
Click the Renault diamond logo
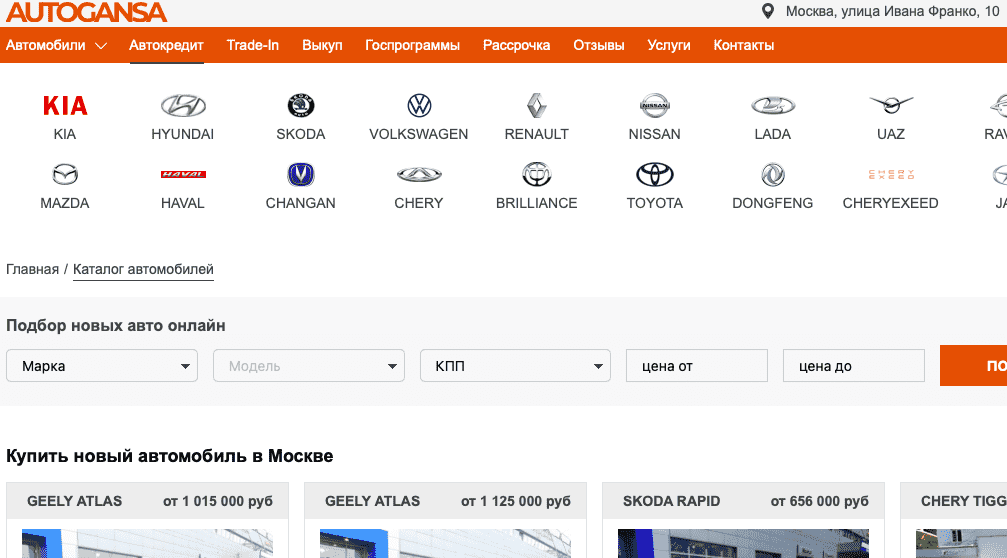(x=537, y=106)
